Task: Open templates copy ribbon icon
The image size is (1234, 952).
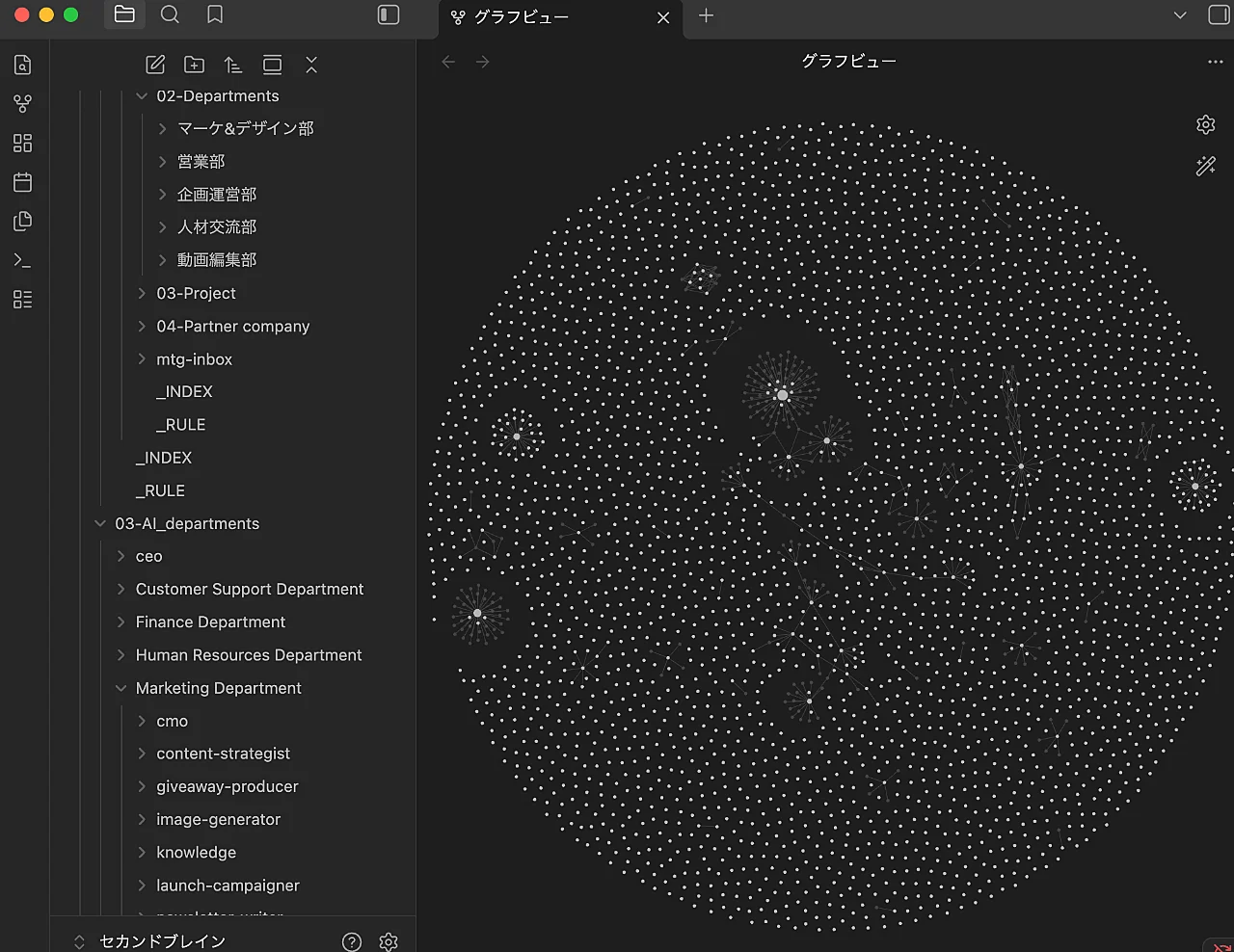Action: point(22,221)
